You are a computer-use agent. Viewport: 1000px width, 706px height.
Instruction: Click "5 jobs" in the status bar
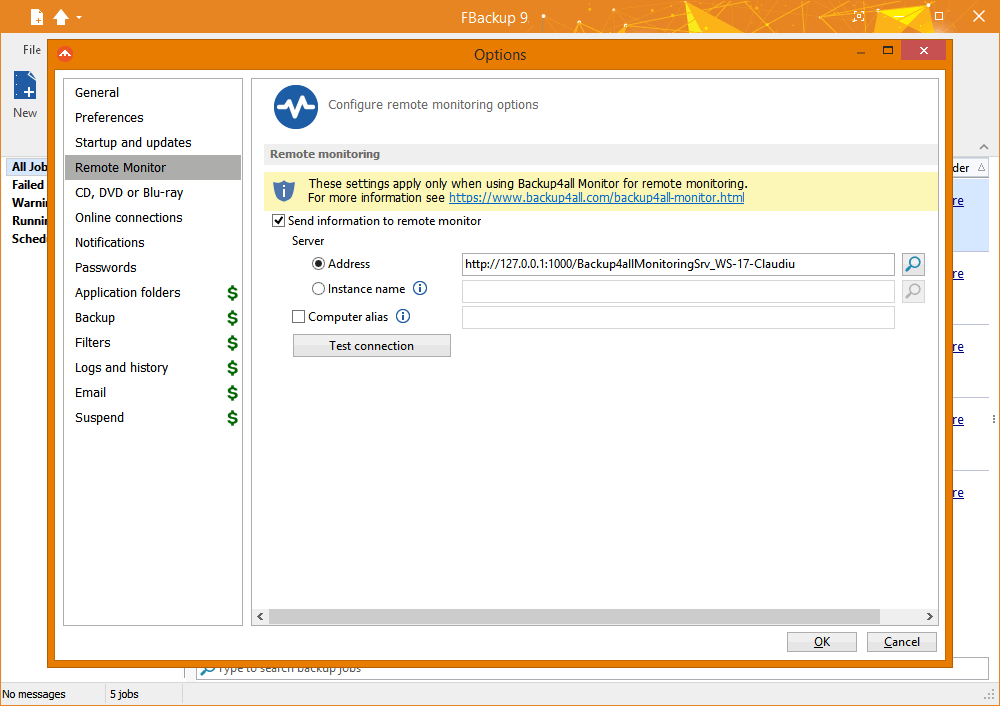pyautogui.click(x=124, y=694)
